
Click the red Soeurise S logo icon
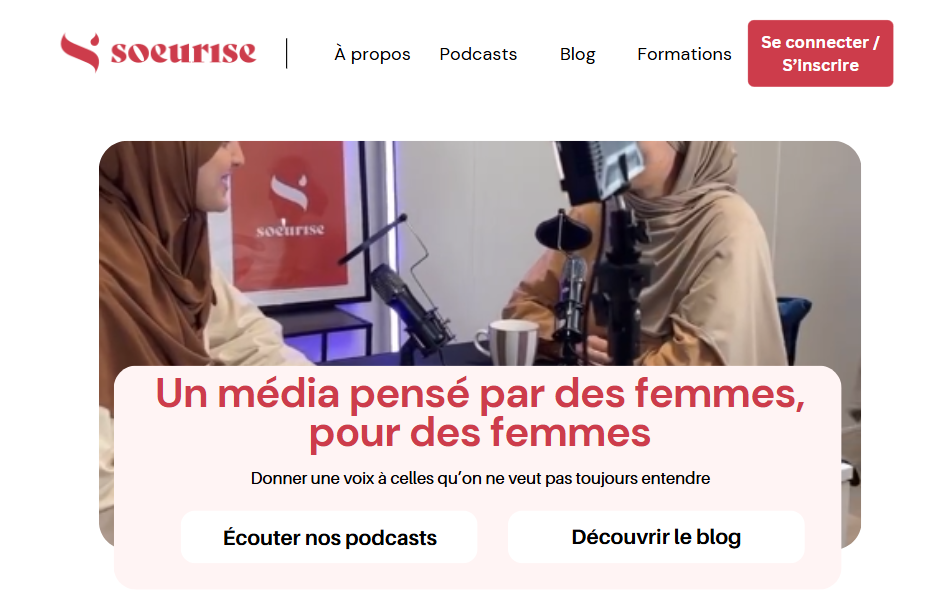[80, 52]
